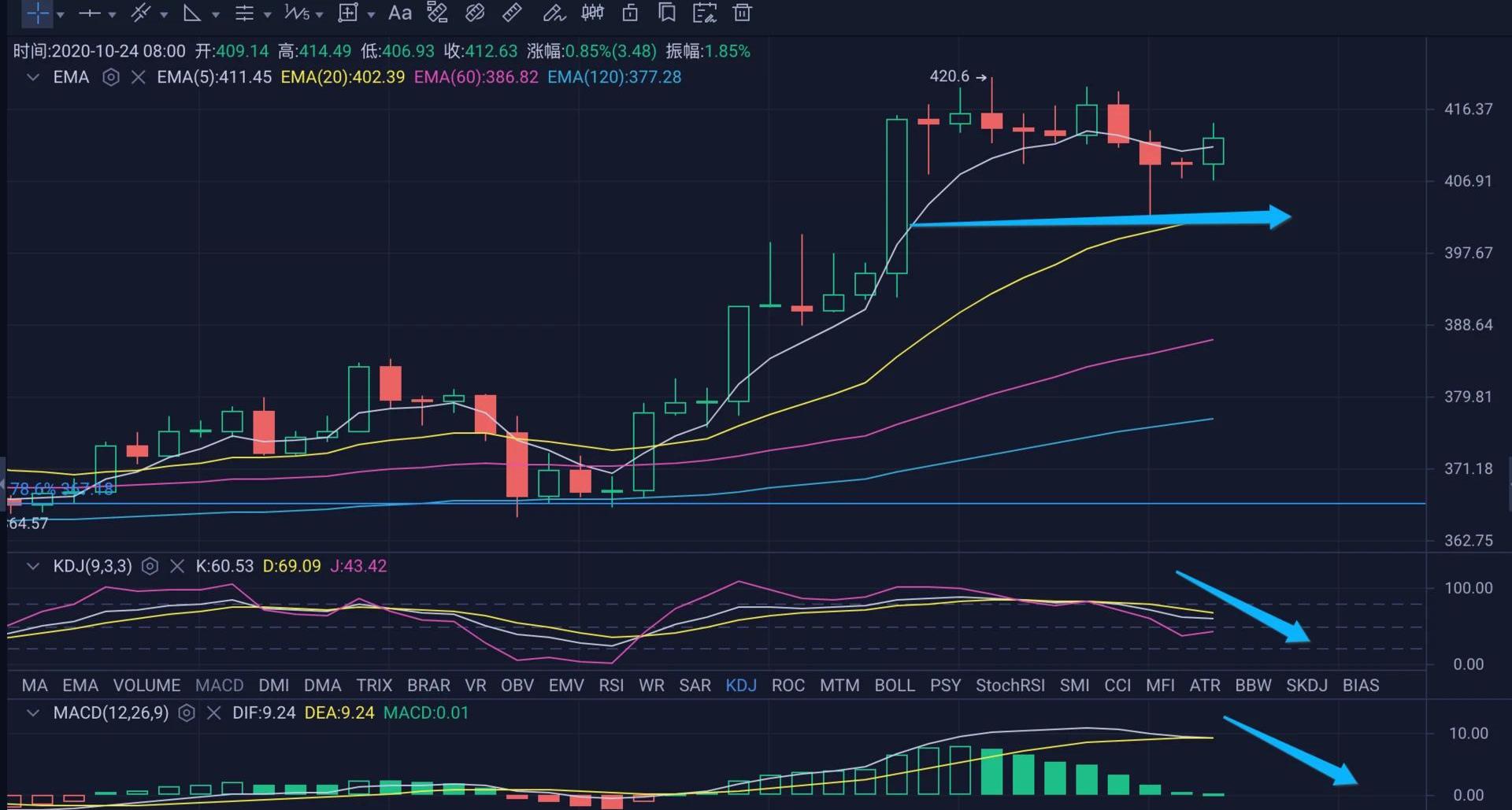Select EMA in the indicator bar
This screenshot has height=810, width=1512.
80,686
